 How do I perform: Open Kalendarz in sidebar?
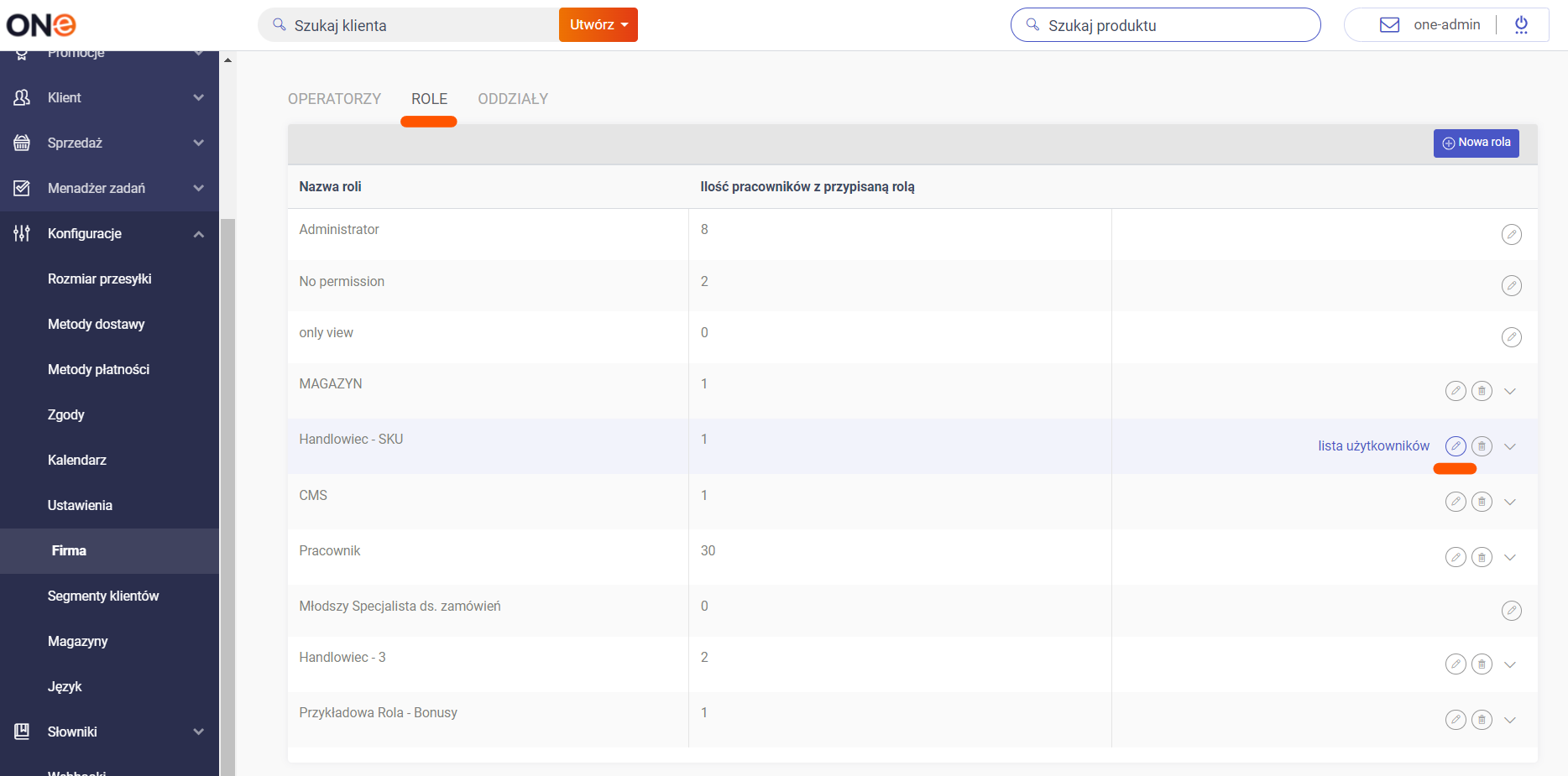(x=77, y=460)
